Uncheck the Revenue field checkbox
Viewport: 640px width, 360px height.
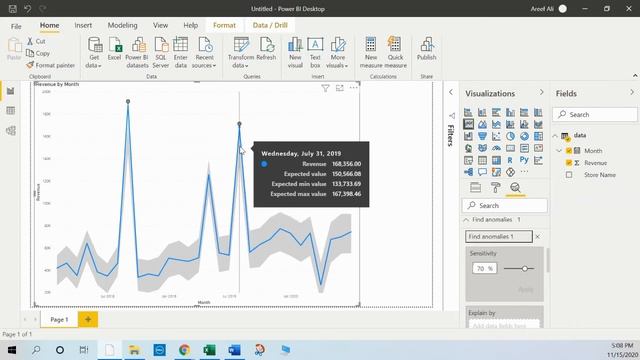click(569, 163)
